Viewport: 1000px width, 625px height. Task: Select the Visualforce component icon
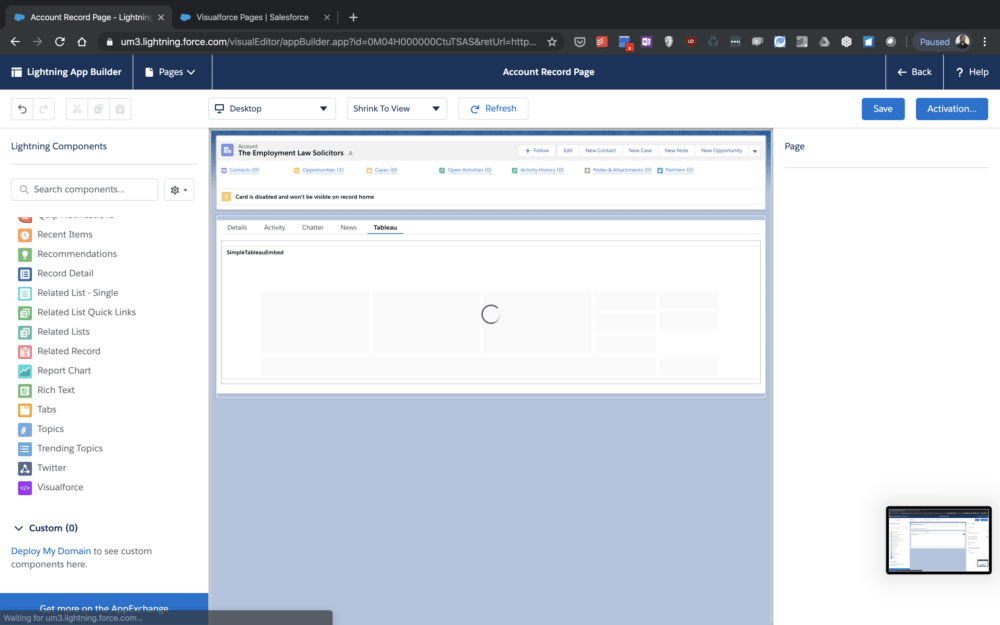coord(25,488)
